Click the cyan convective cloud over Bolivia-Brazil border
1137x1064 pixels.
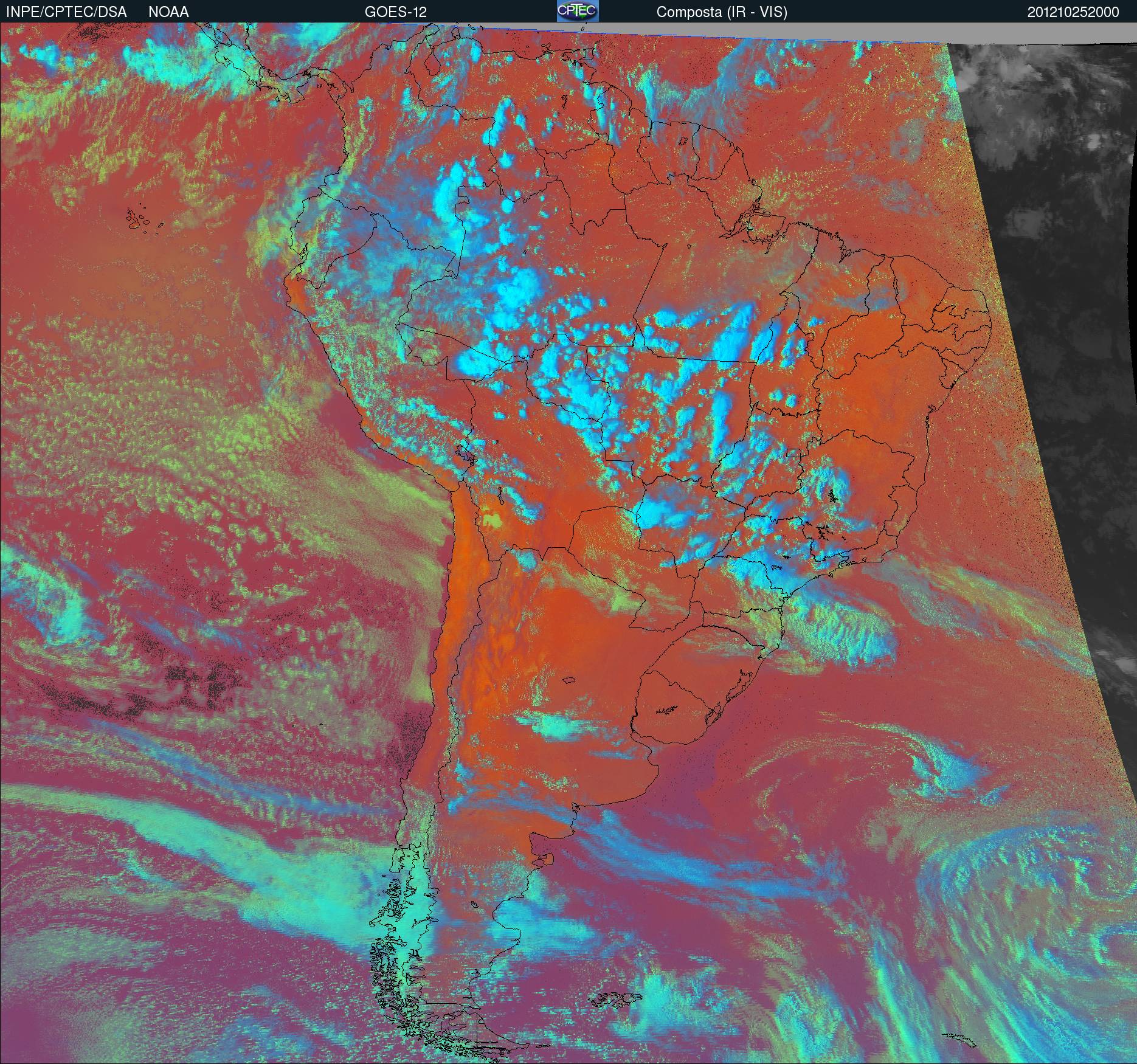(x=480, y=364)
